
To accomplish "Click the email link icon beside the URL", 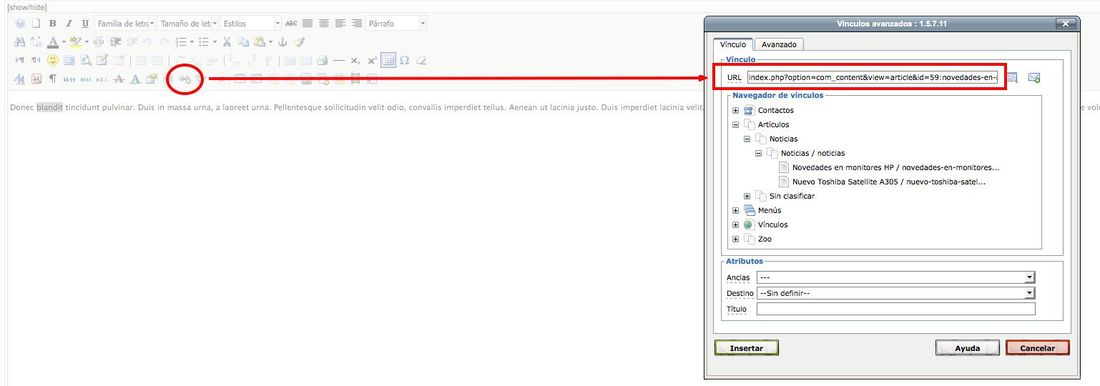I will [x=1033, y=77].
